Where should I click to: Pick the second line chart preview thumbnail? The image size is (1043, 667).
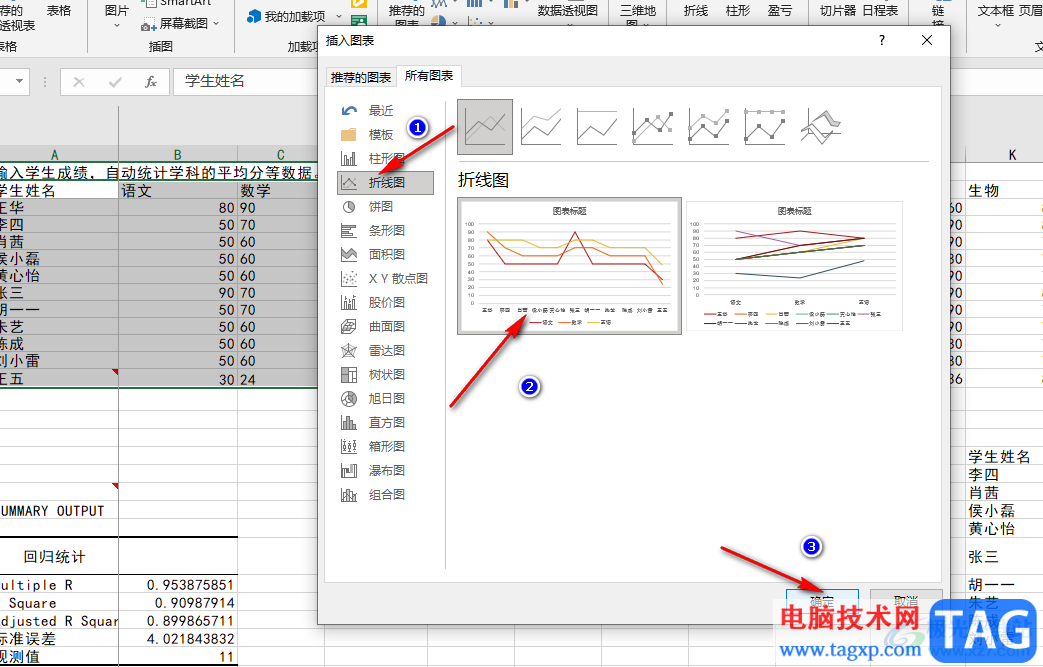coord(794,265)
